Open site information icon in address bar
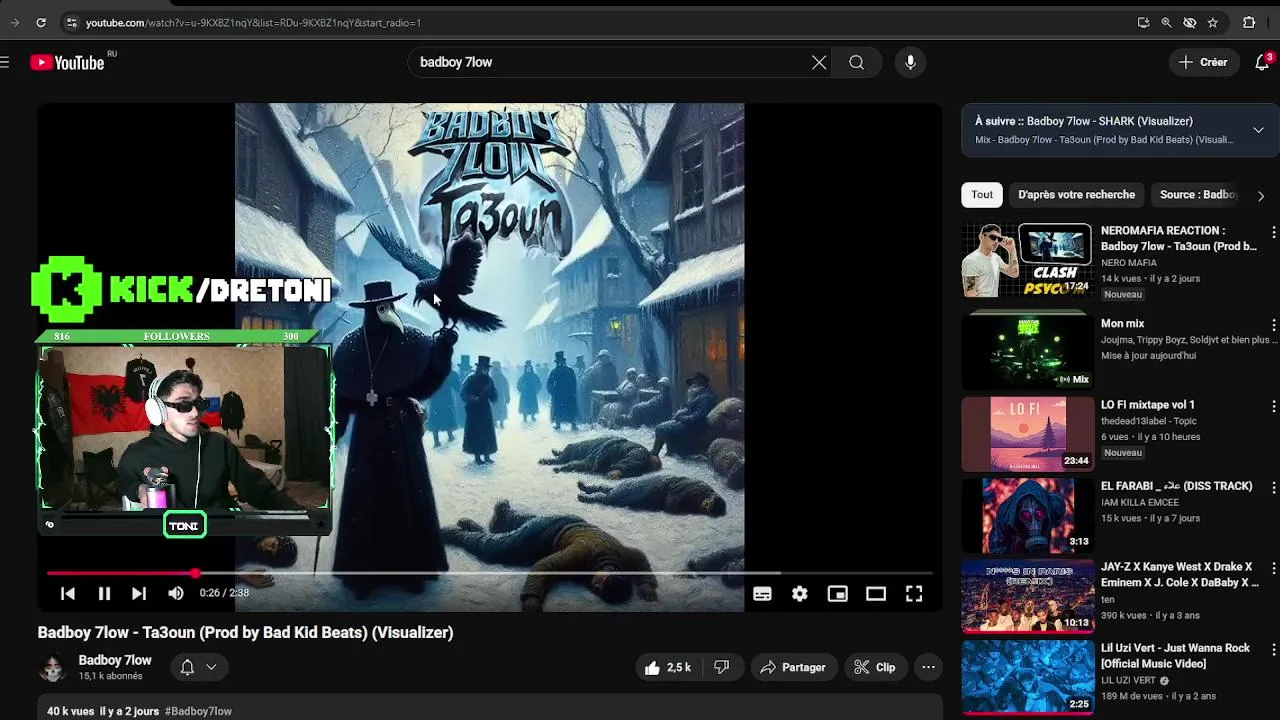 tap(70, 22)
